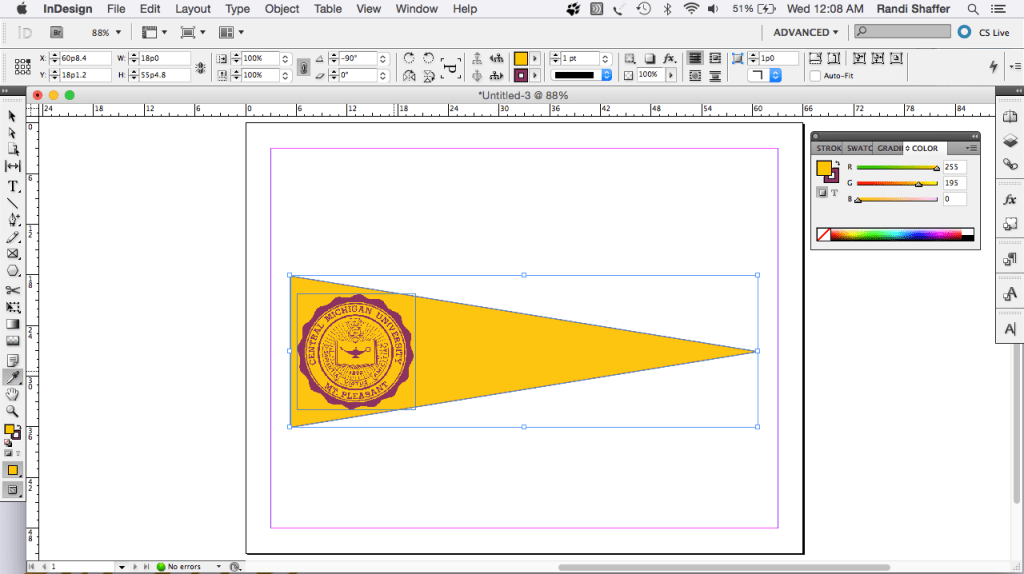This screenshot has width=1024, height=574.
Task: Toggle no text wrap icon
Action: coord(695,58)
